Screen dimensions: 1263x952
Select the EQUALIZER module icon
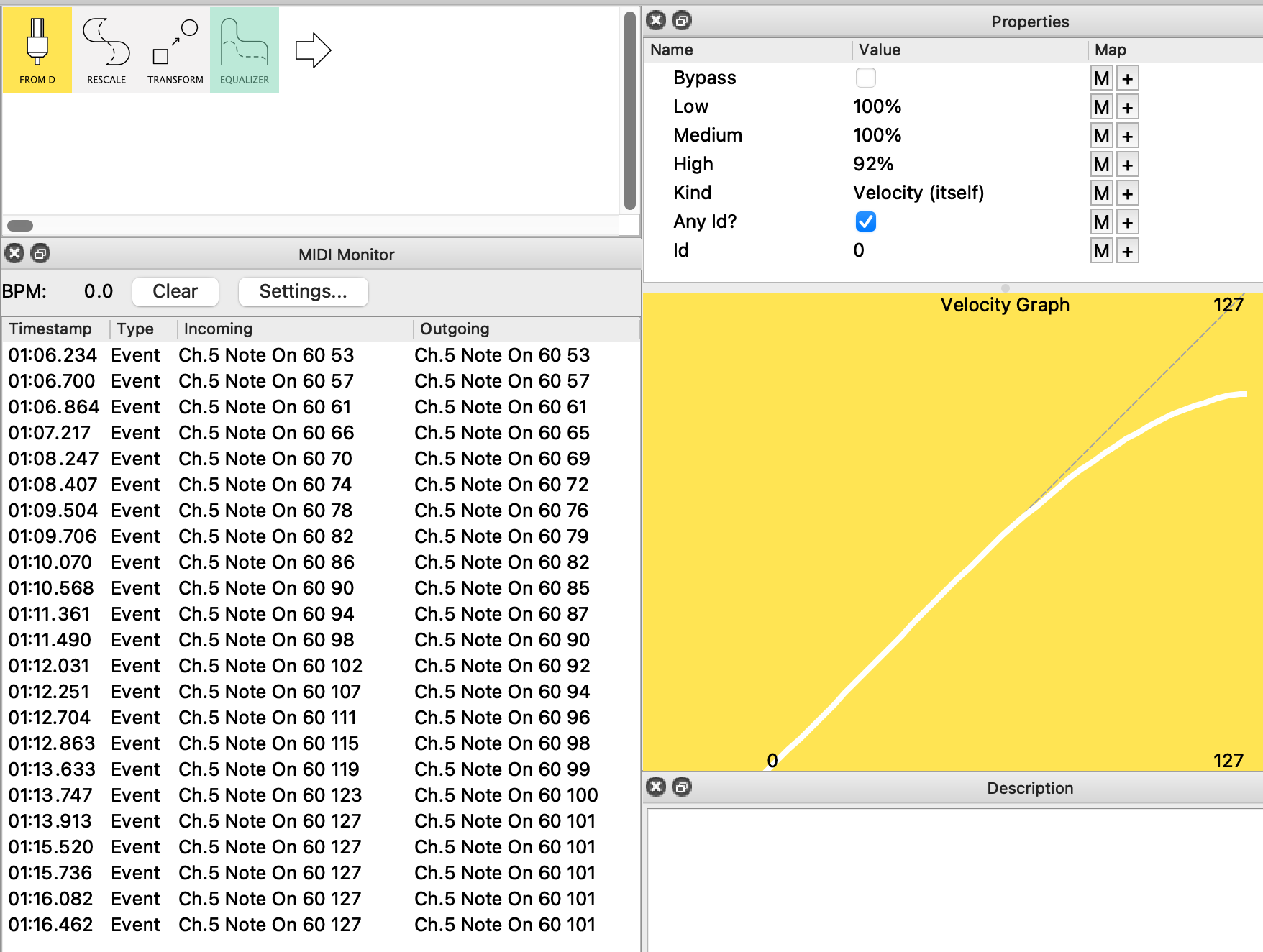click(x=244, y=50)
